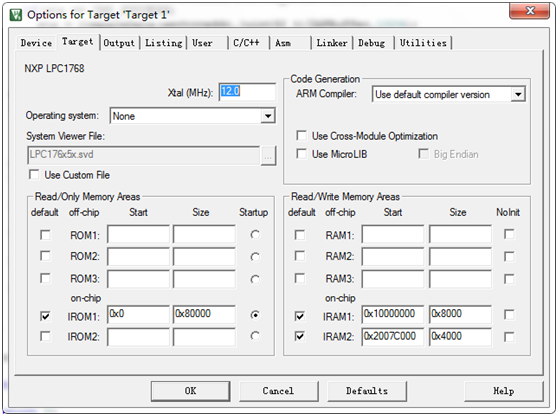Edit the IROM1 Size field 0x80000
The height and width of the screenshot is (416, 558).
204,314
